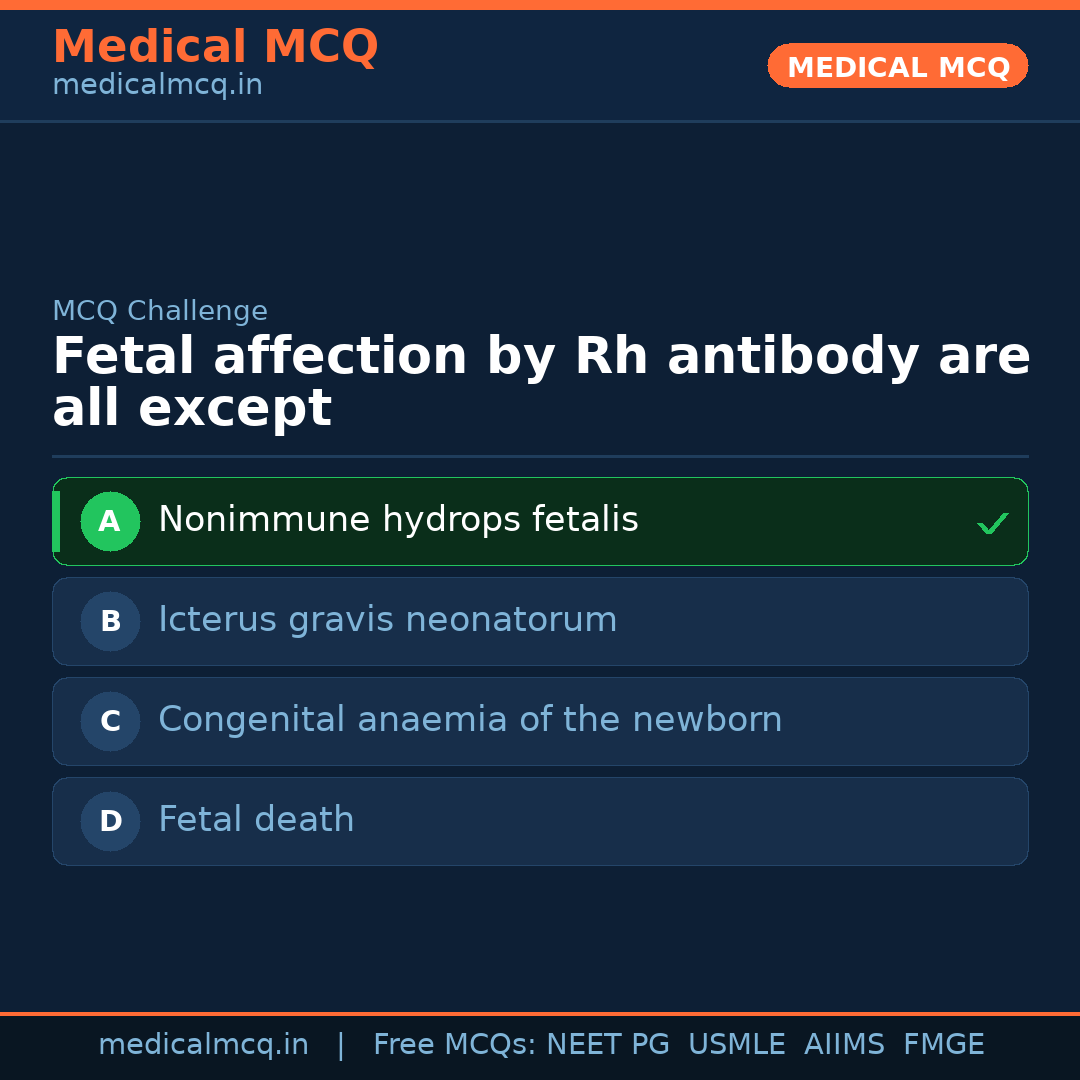Select the Fetal death answer
The width and height of the screenshot is (1080, 1080).
coord(256,820)
